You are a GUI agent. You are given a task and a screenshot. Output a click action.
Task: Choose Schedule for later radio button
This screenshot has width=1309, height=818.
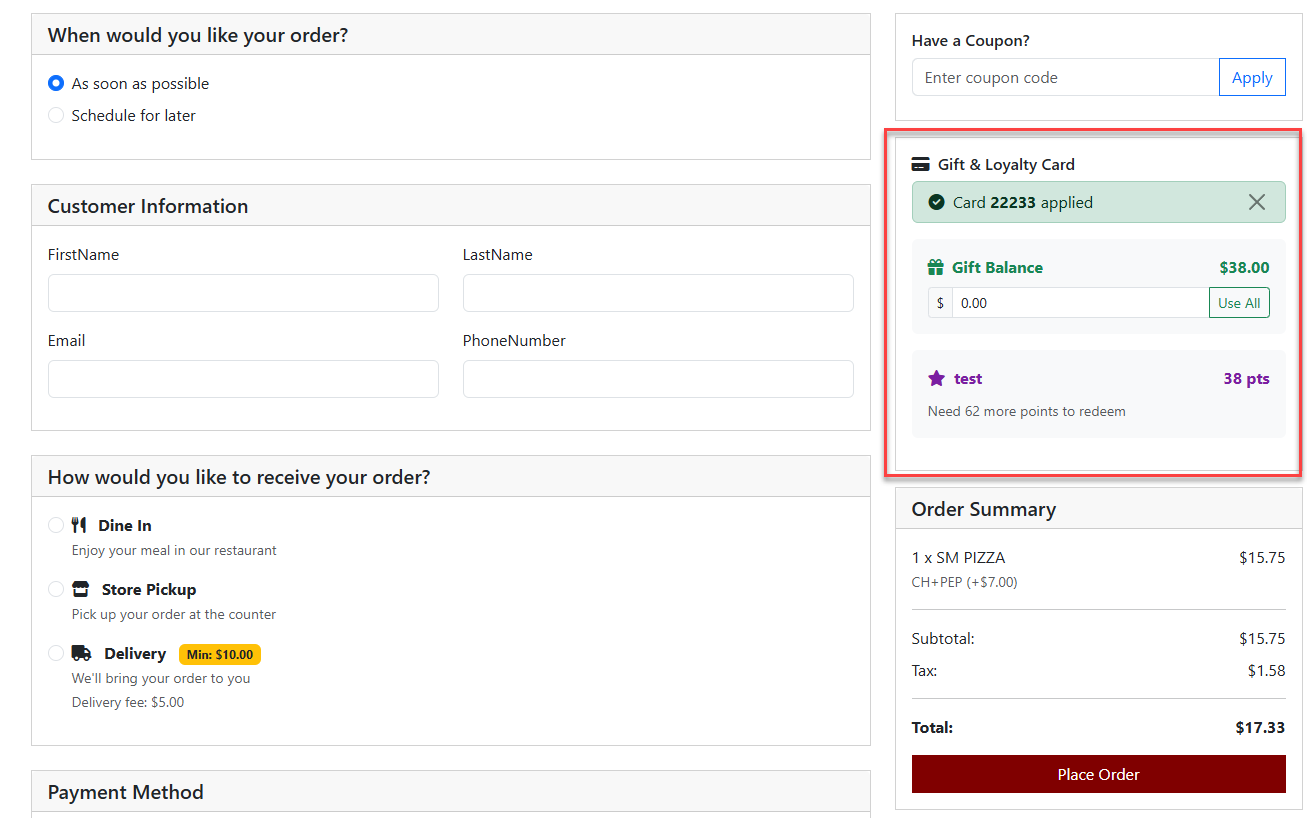tap(56, 116)
